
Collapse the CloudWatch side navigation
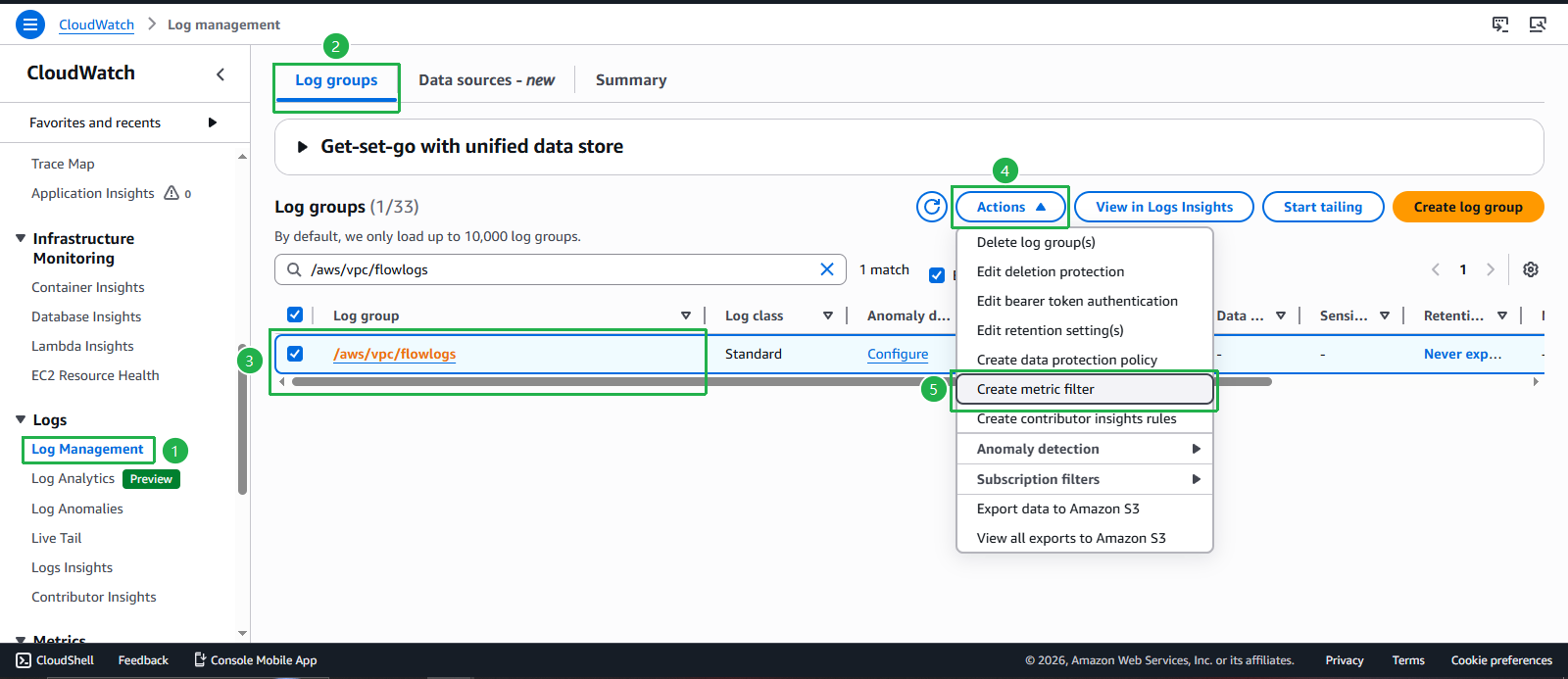tap(220, 74)
